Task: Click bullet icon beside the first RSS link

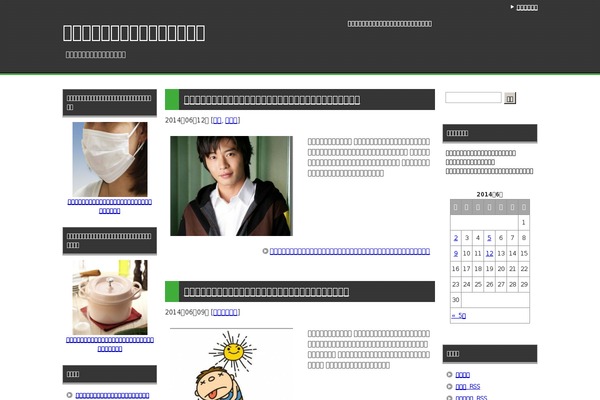Action: [x=450, y=387]
